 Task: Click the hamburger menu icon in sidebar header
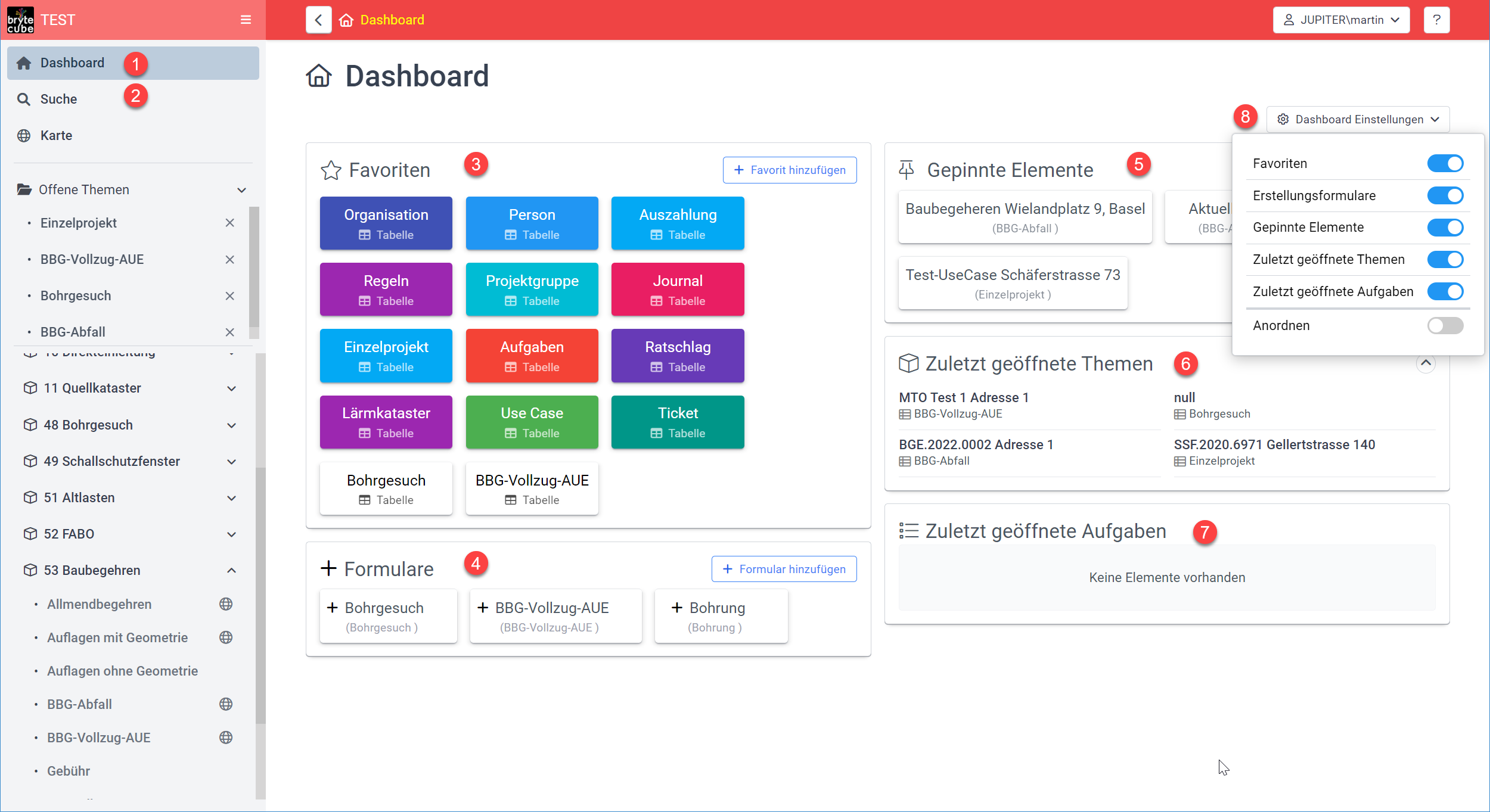pos(246,20)
